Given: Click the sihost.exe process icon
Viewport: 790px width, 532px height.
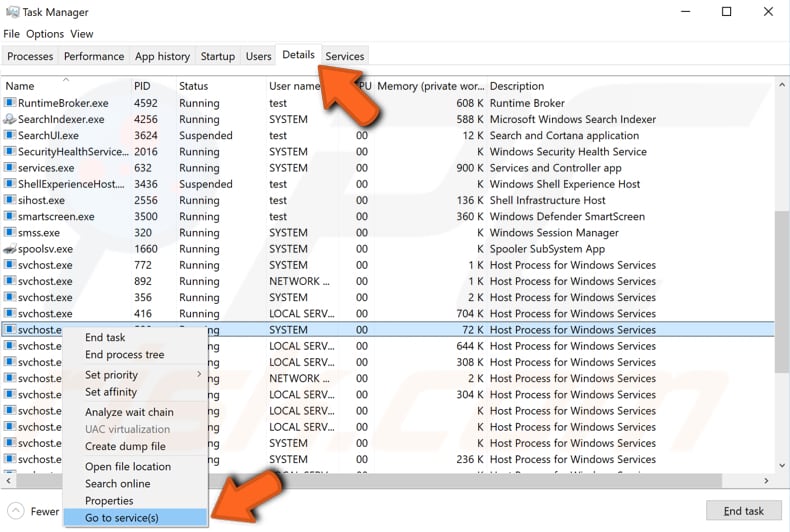Looking at the screenshot, I should (10, 200).
